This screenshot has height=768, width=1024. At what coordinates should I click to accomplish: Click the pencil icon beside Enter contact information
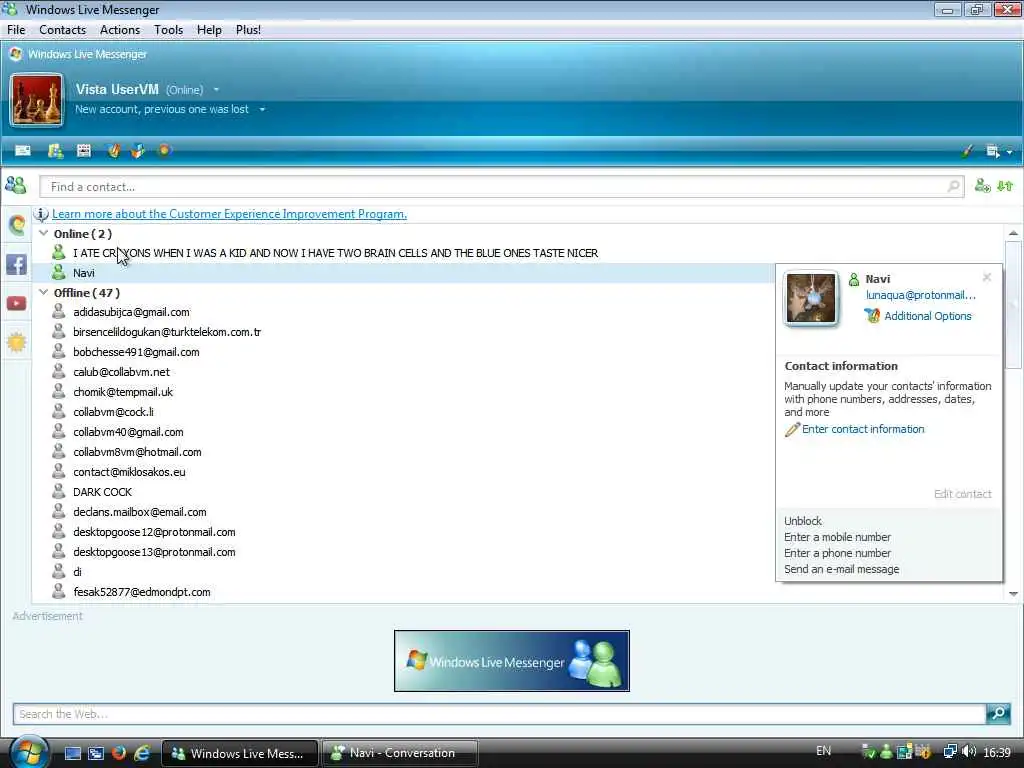[792, 430]
